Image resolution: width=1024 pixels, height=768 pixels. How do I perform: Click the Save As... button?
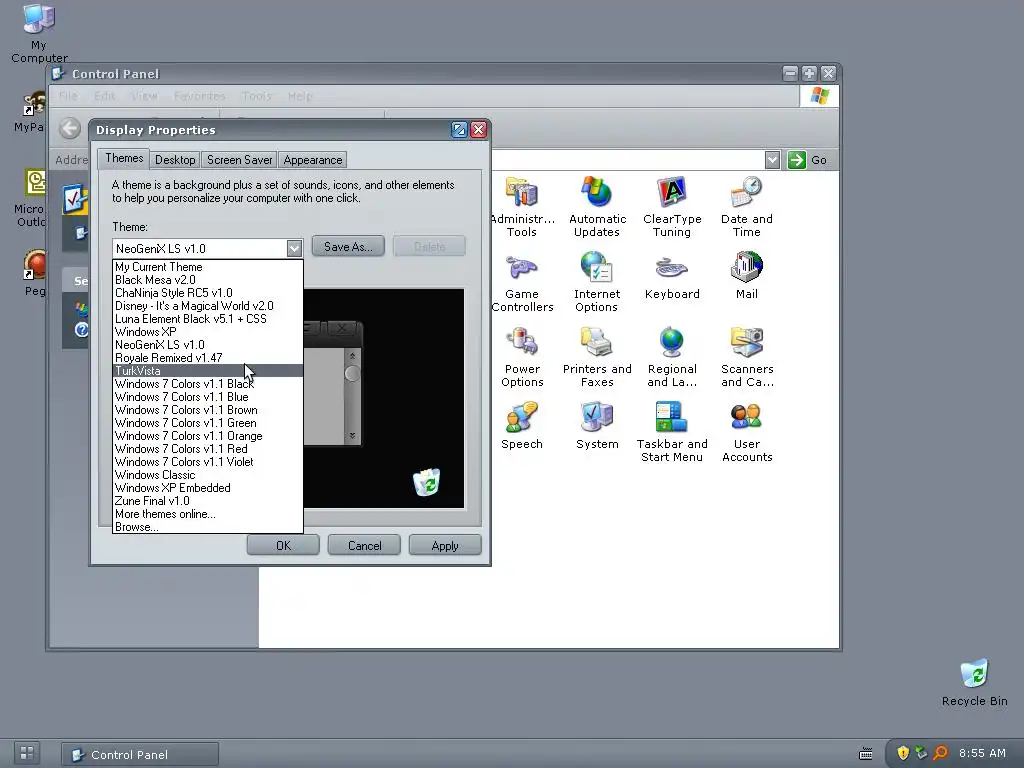[348, 247]
